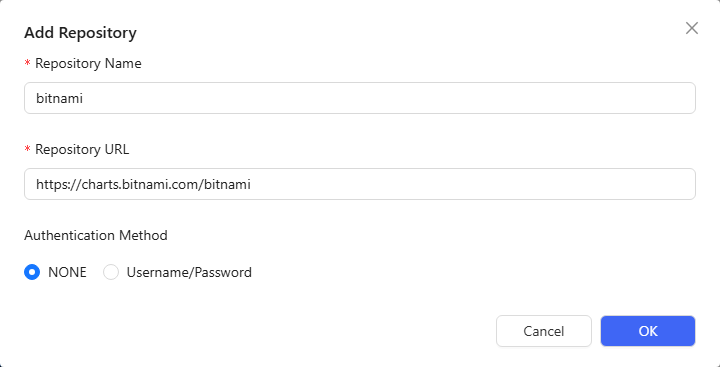Screen dimensions: 720x367
Task: Click the Add Repository dialog title
Action: pos(80,33)
